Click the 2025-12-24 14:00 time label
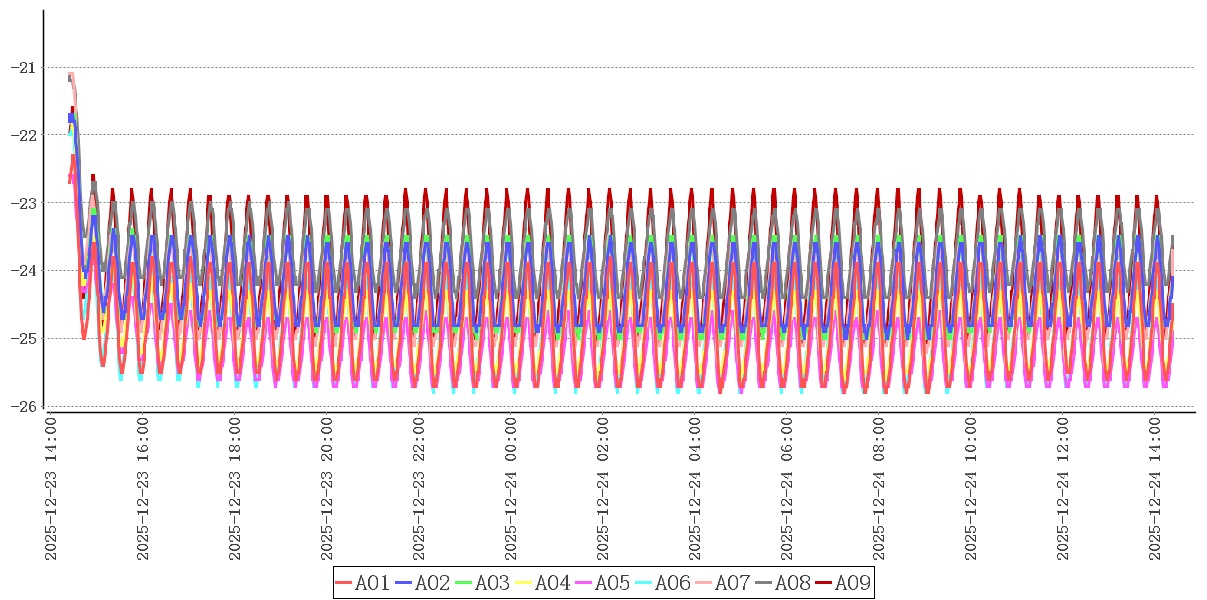 click(1155, 489)
